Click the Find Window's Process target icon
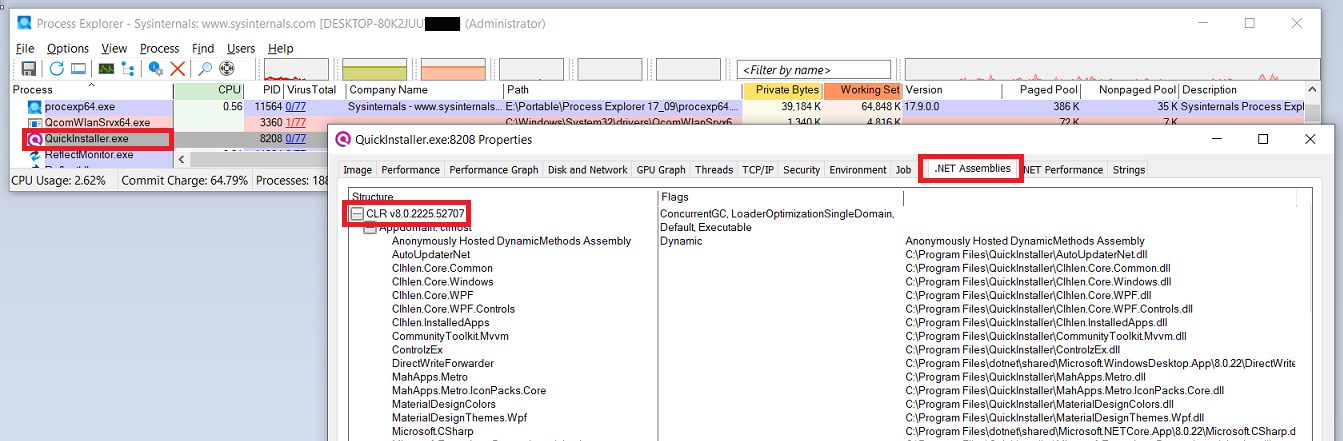The height and width of the screenshot is (441, 1343). (228, 69)
